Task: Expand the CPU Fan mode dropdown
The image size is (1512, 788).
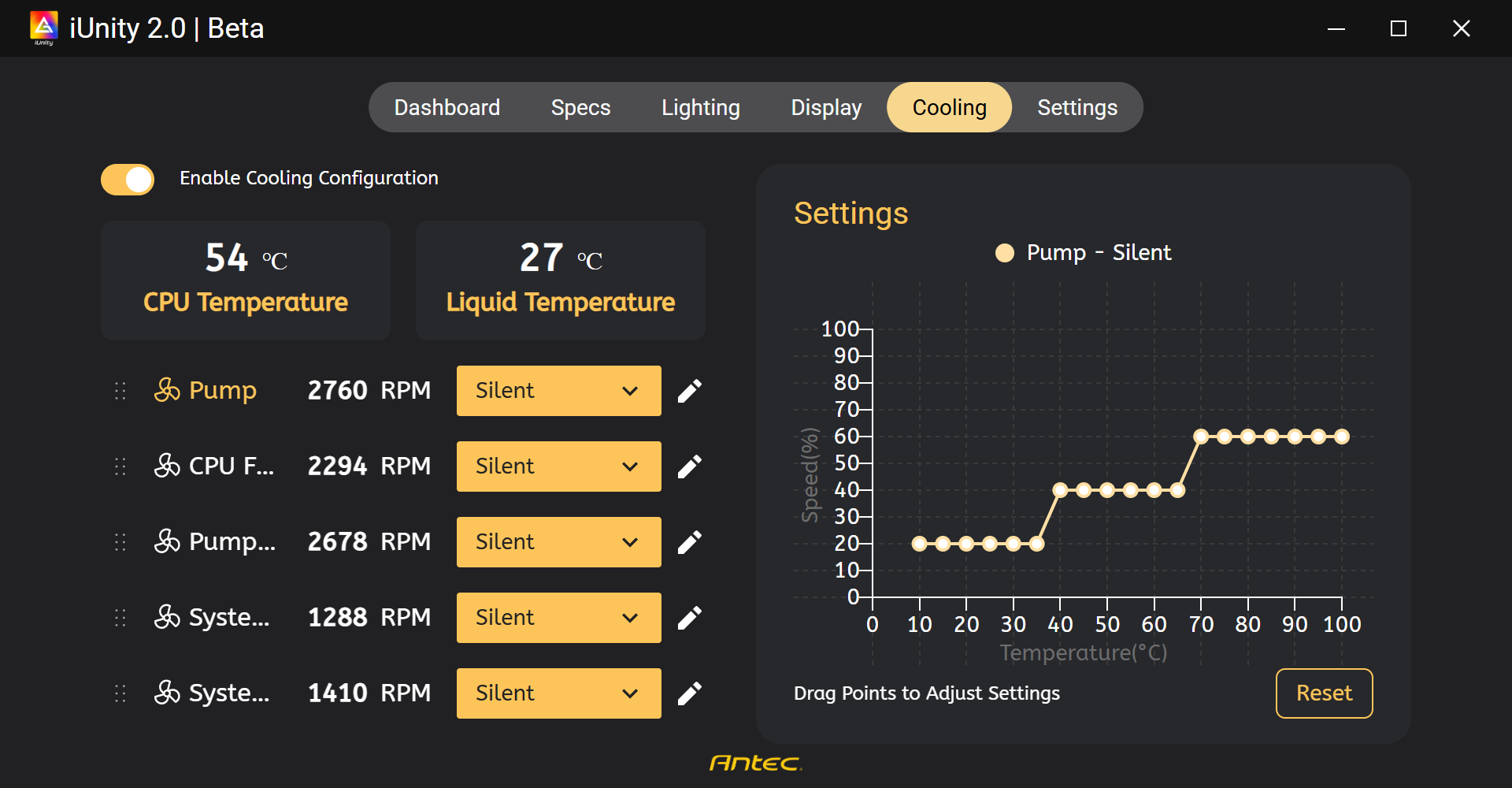Action: tap(559, 466)
